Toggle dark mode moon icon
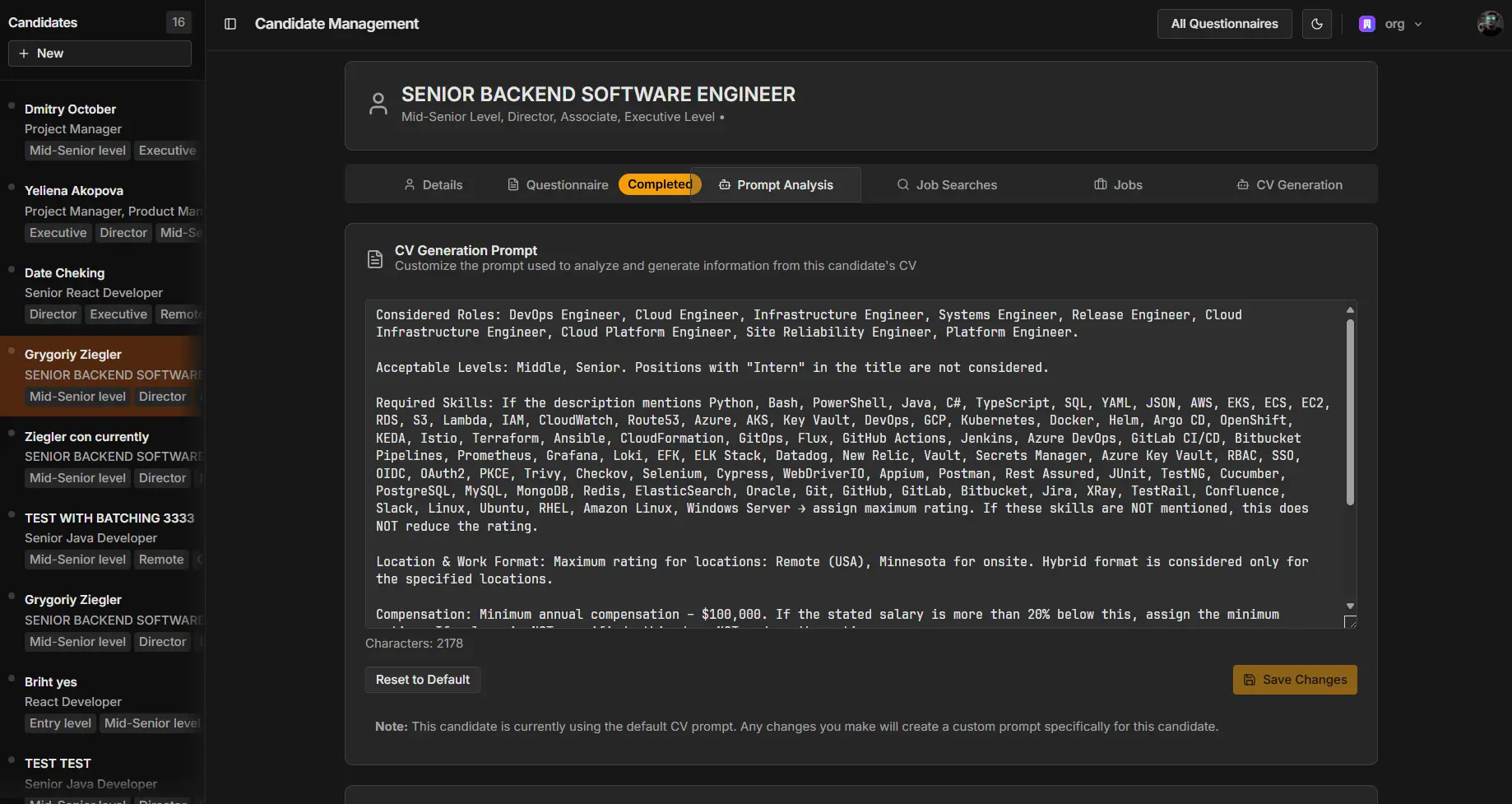 tap(1316, 24)
